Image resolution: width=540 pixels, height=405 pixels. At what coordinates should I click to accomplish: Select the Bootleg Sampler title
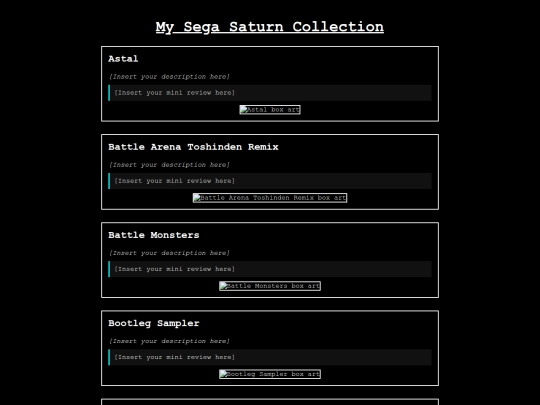pos(154,323)
